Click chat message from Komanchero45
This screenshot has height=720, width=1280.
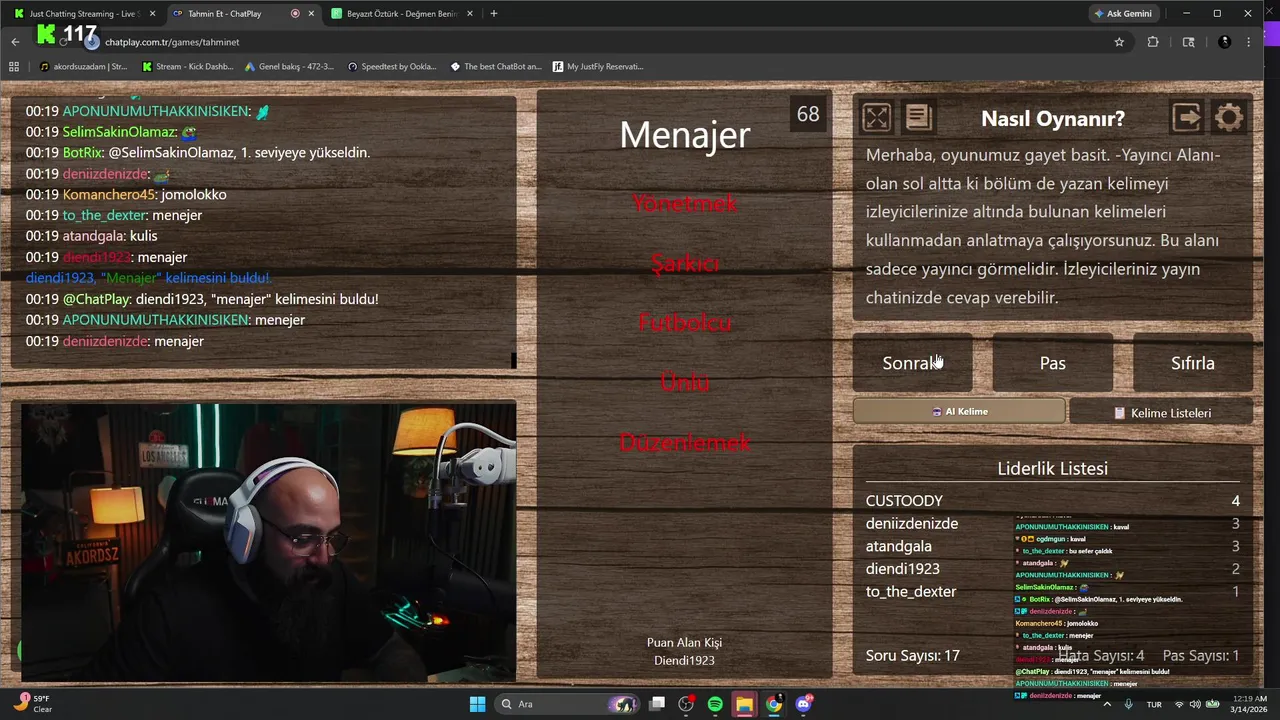click(126, 195)
